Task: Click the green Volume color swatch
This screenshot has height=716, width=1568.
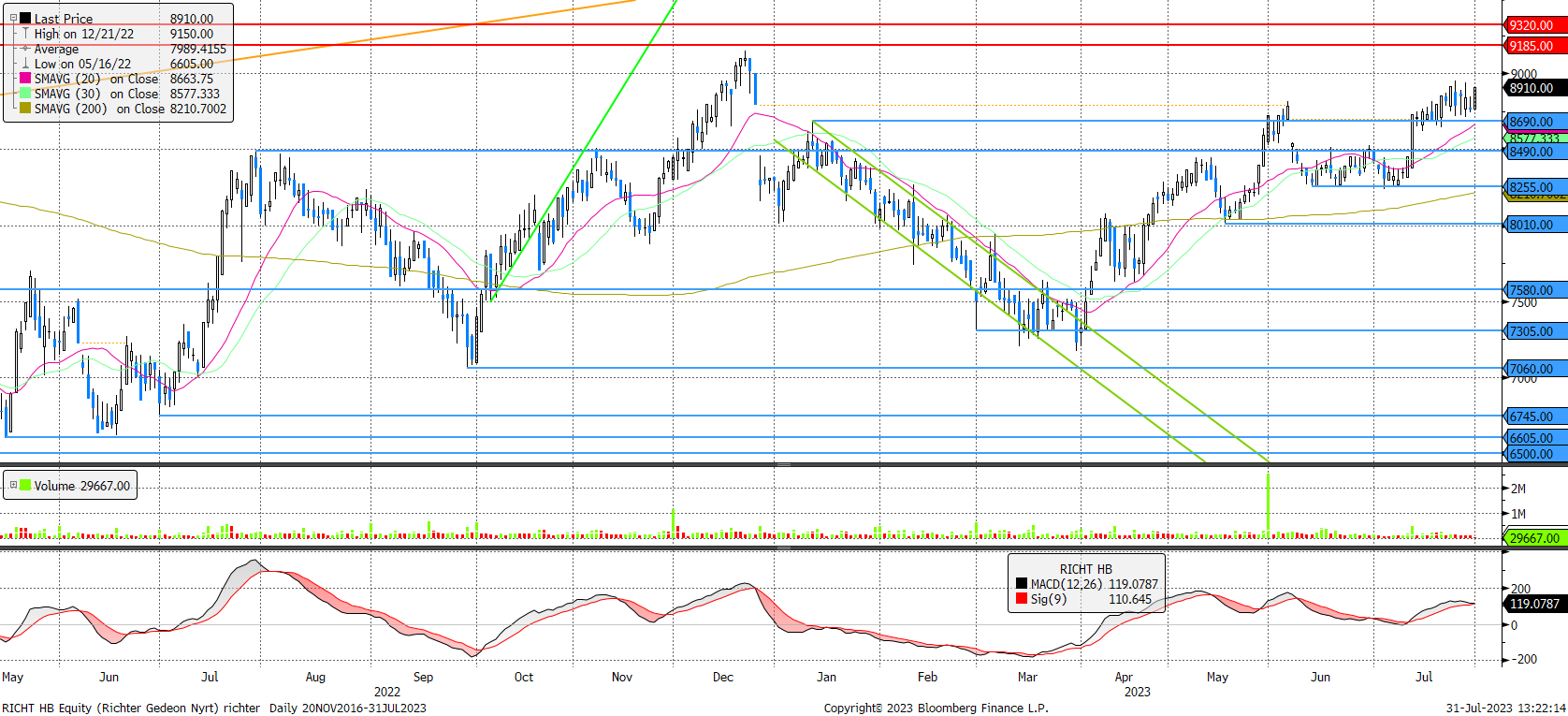Action: [26, 485]
